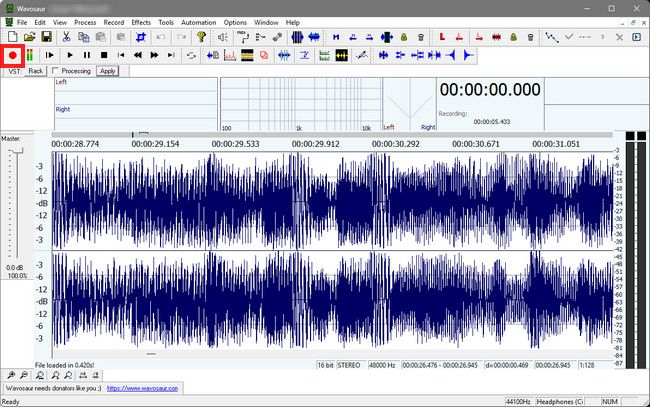
Task: Click the first olive lock icon
Action: click(x=404, y=37)
